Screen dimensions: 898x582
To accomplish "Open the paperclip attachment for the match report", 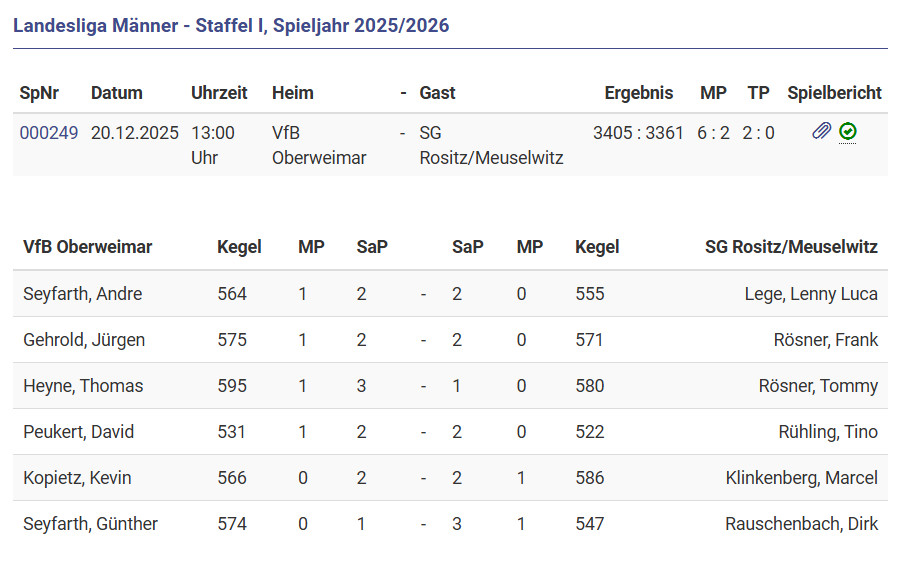I will coord(821,131).
